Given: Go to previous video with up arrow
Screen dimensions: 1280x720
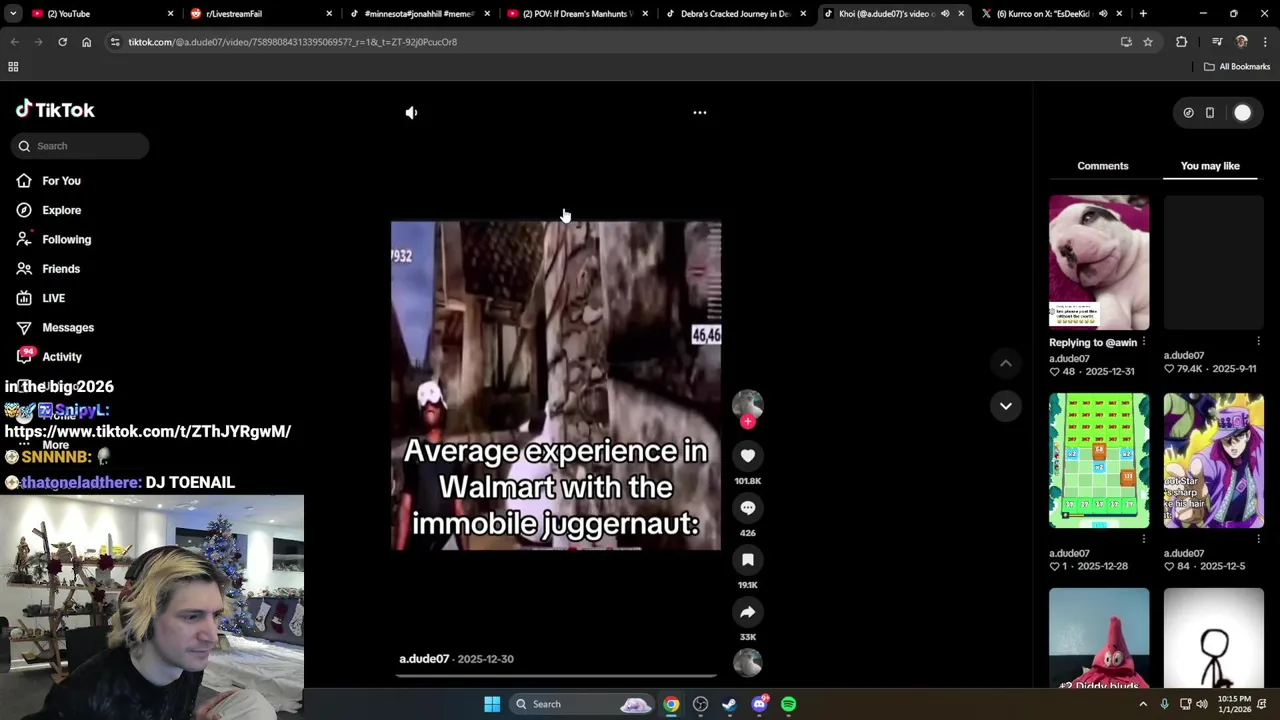Looking at the screenshot, I should tap(1006, 363).
